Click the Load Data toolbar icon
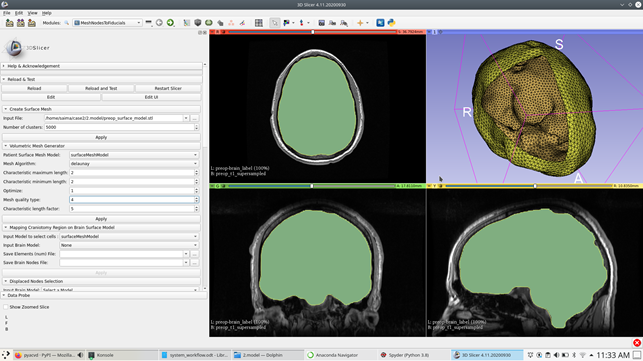Viewport: 643px width, 361px height. pos(9,23)
